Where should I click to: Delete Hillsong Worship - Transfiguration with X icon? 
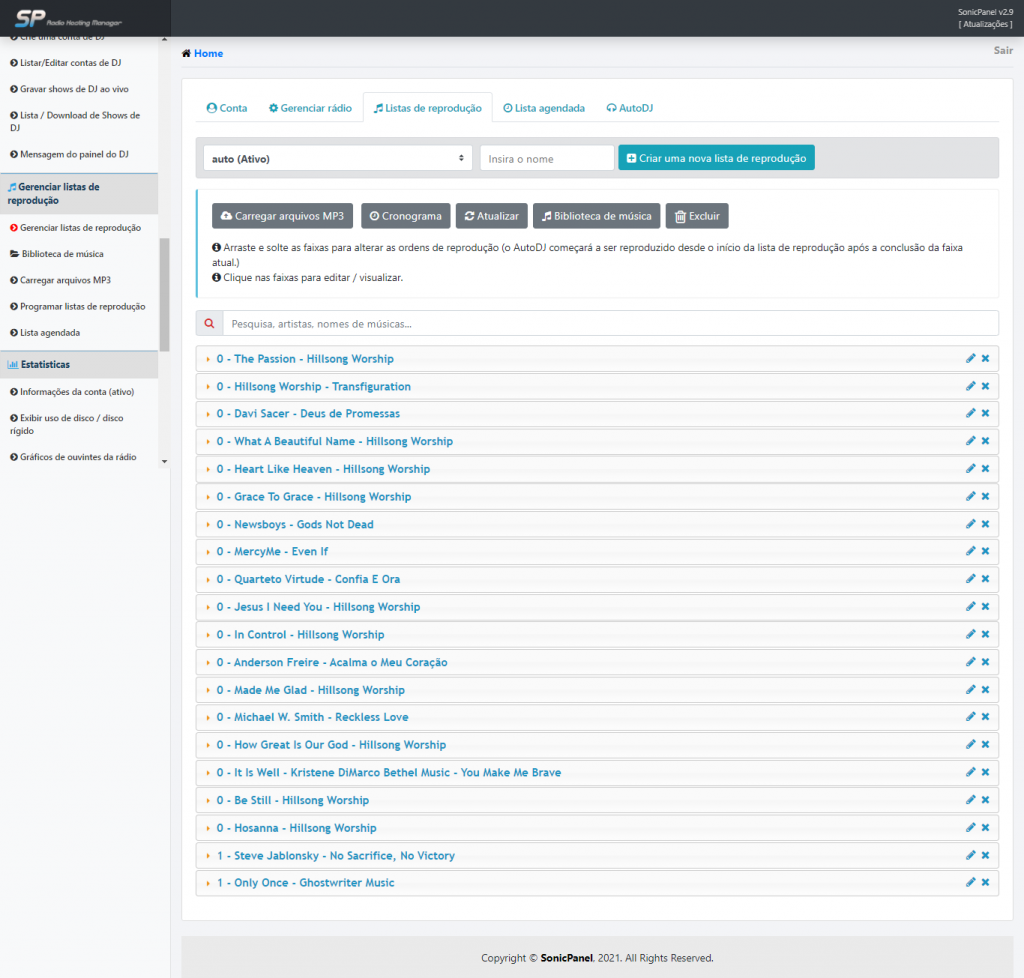click(985, 386)
